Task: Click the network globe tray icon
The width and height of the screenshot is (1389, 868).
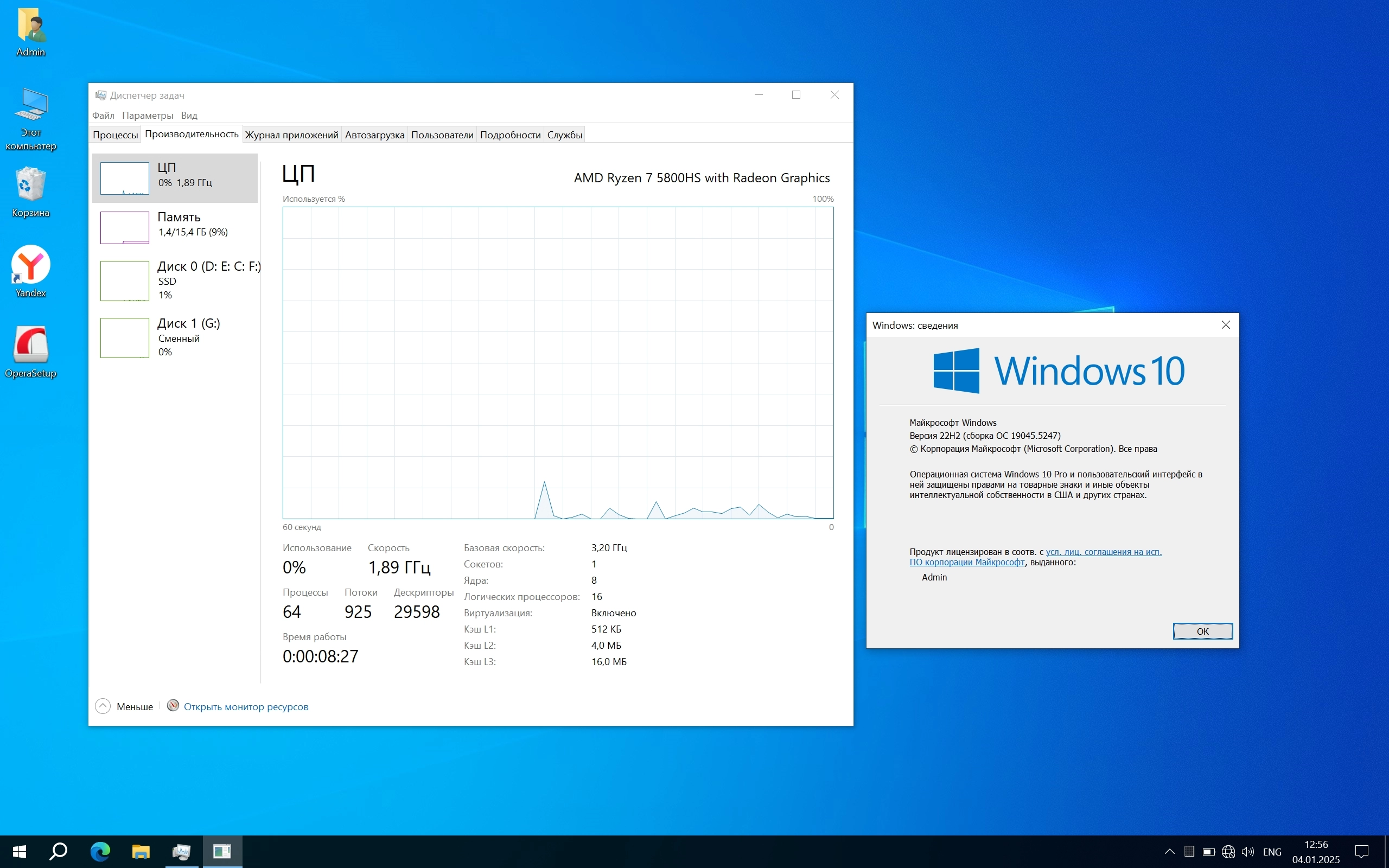Action: click(x=1228, y=852)
